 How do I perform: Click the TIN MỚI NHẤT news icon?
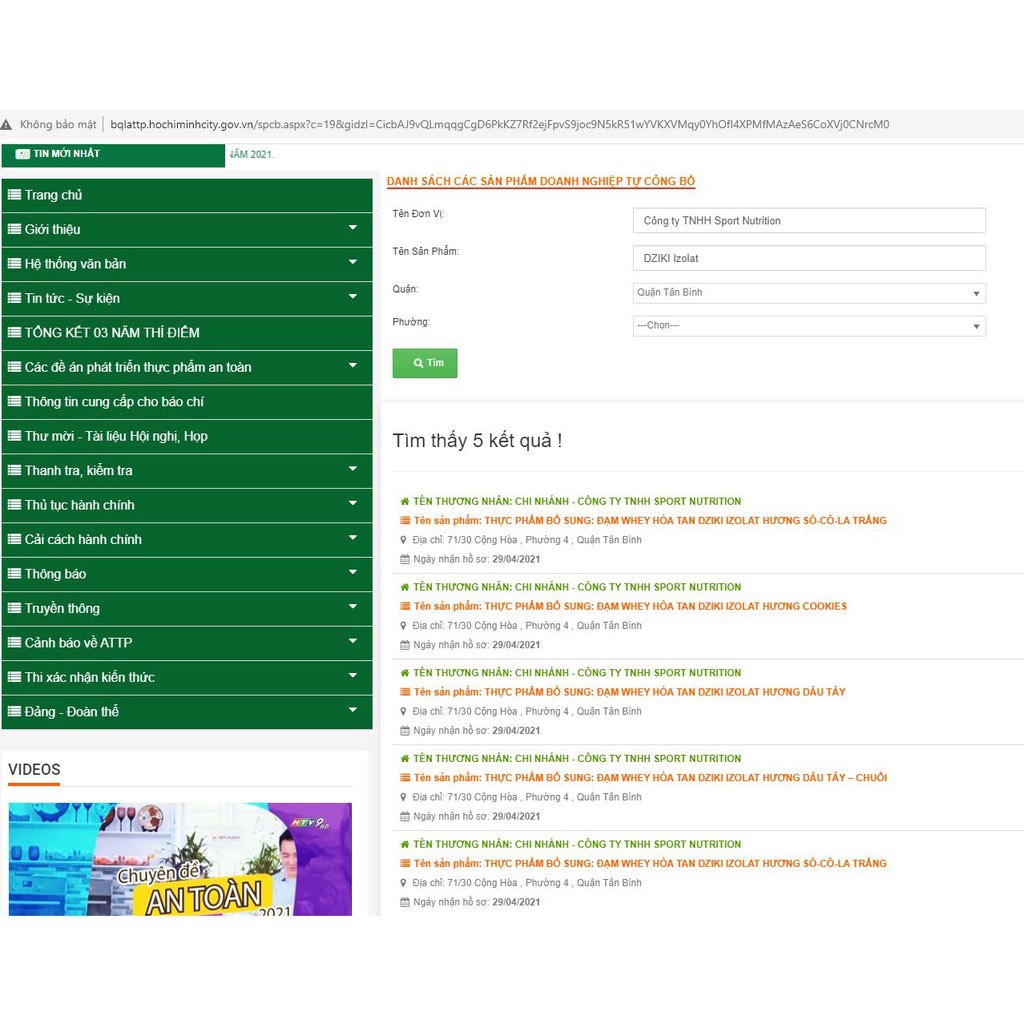[x=22, y=154]
